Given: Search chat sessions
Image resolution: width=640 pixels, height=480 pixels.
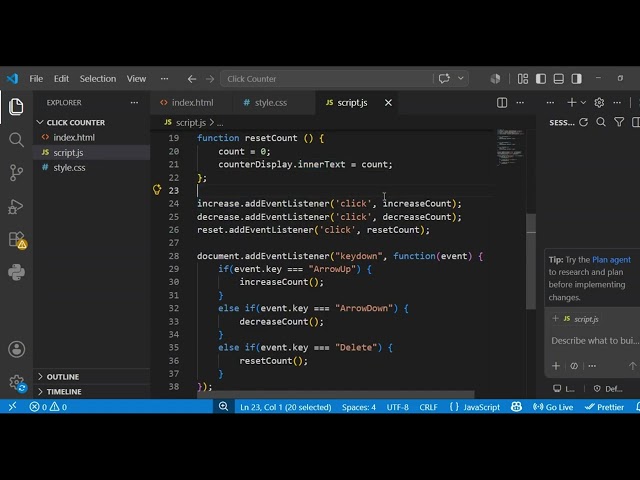Looking at the screenshot, I should 601,122.
